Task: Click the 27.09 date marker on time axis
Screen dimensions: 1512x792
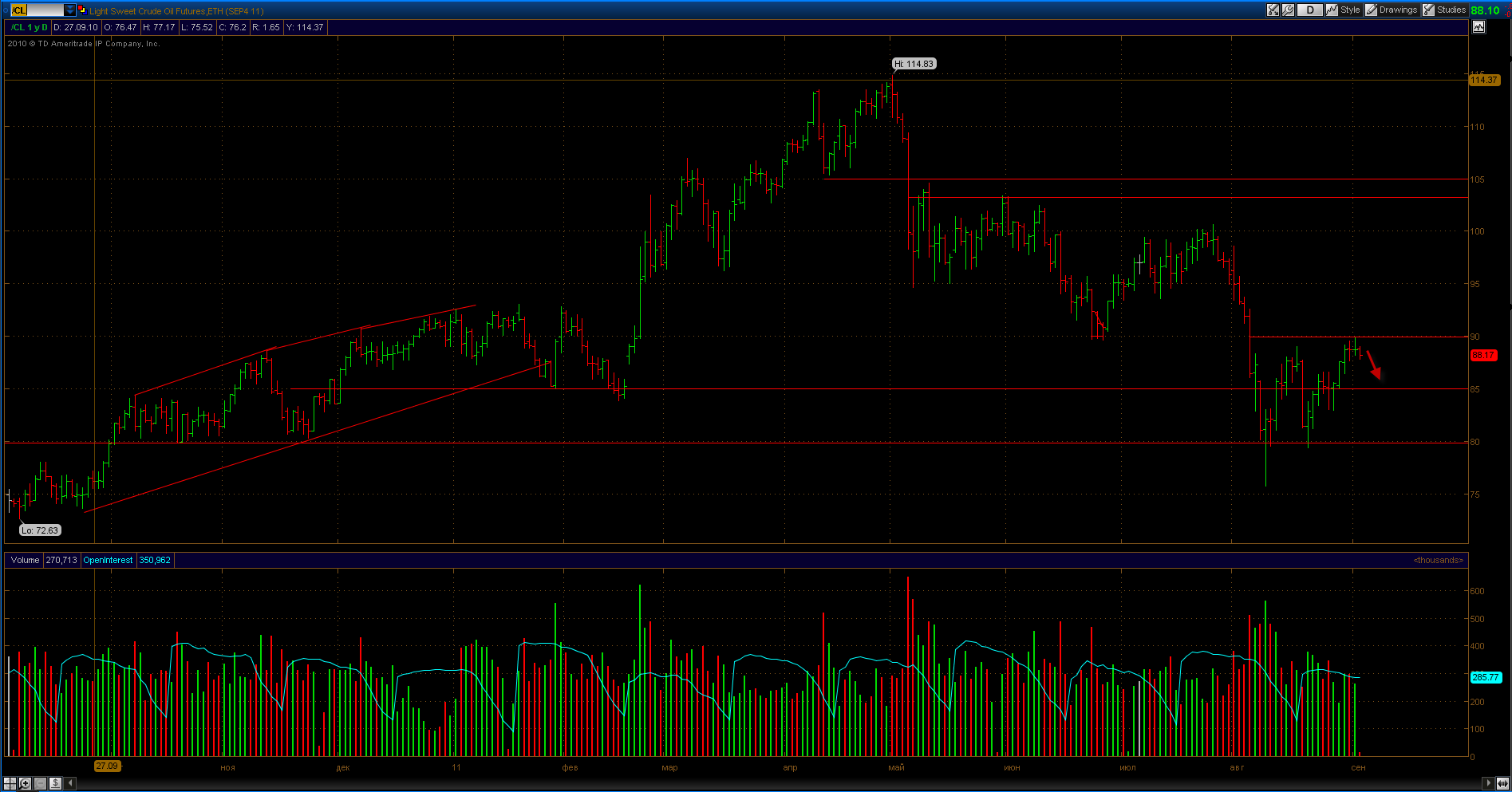Action: point(107,766)
